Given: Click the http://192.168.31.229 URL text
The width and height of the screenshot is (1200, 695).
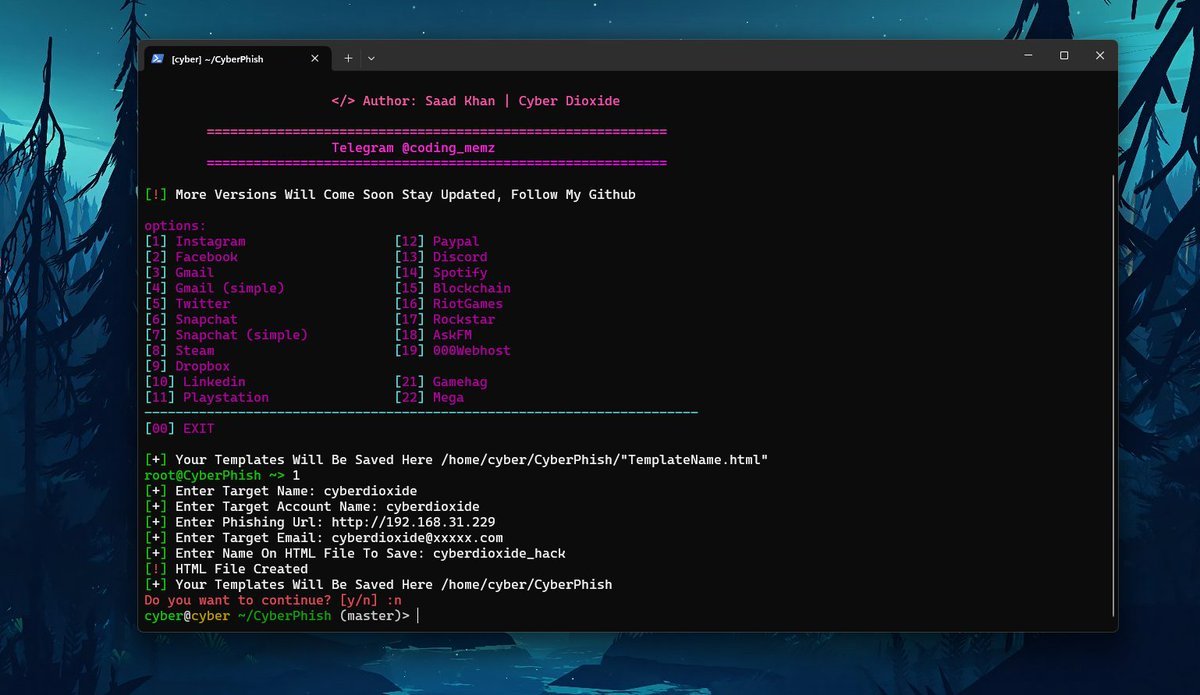Looking at the screenshot, I should pos(416,522).
